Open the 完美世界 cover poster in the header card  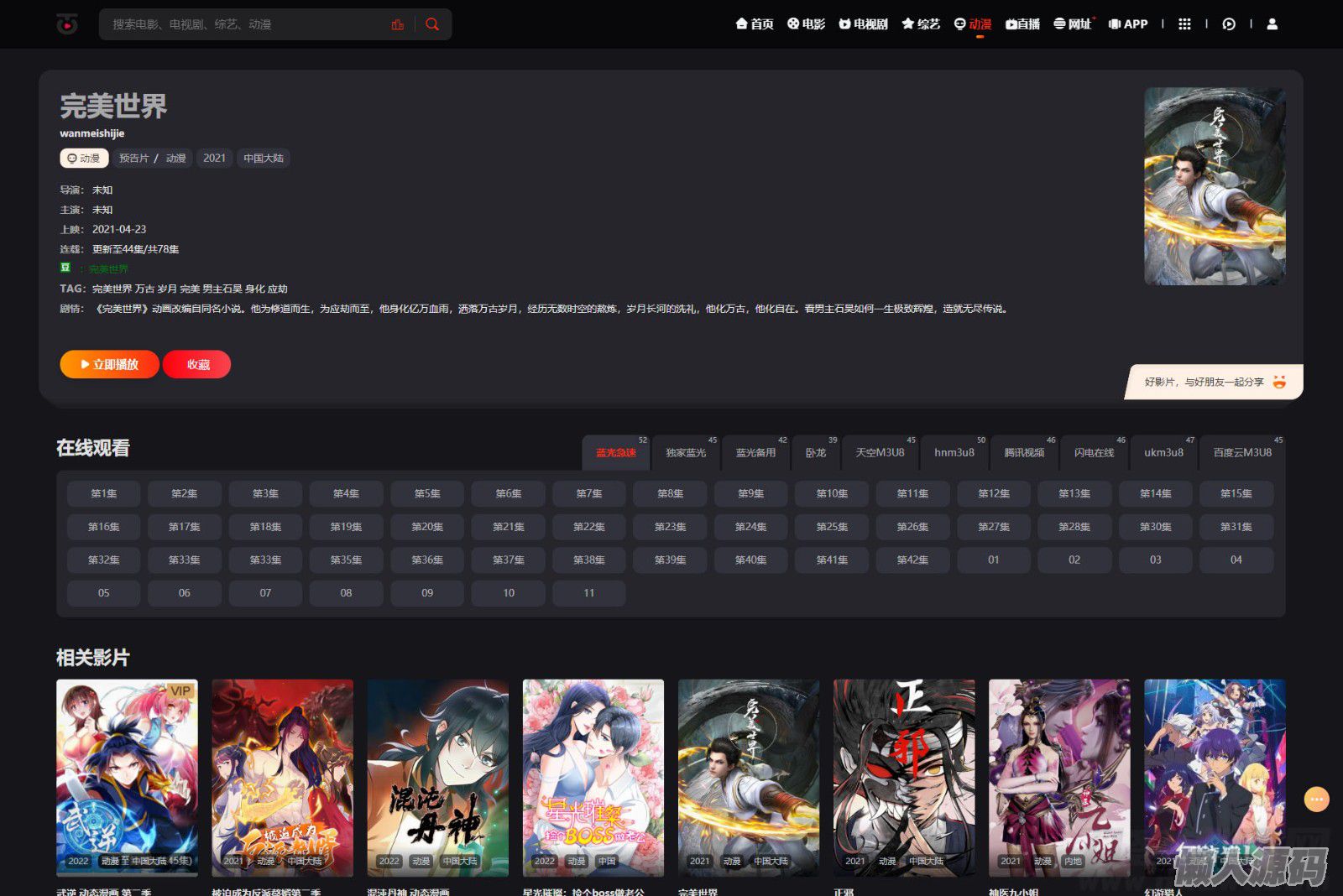pyautogui.click(x=1215, y=186)
